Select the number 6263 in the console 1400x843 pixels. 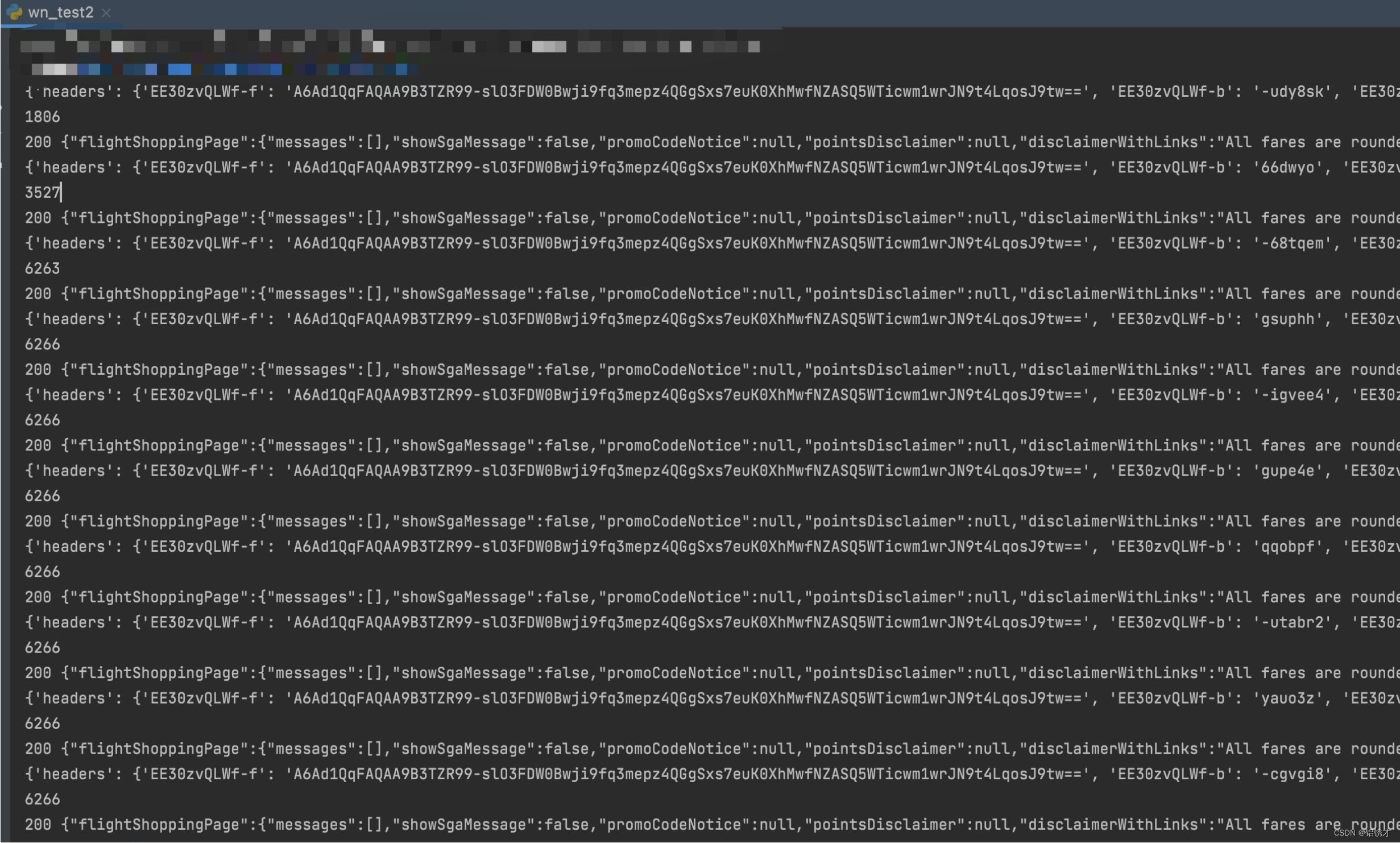pyautogui.click(x=42, y=268)
